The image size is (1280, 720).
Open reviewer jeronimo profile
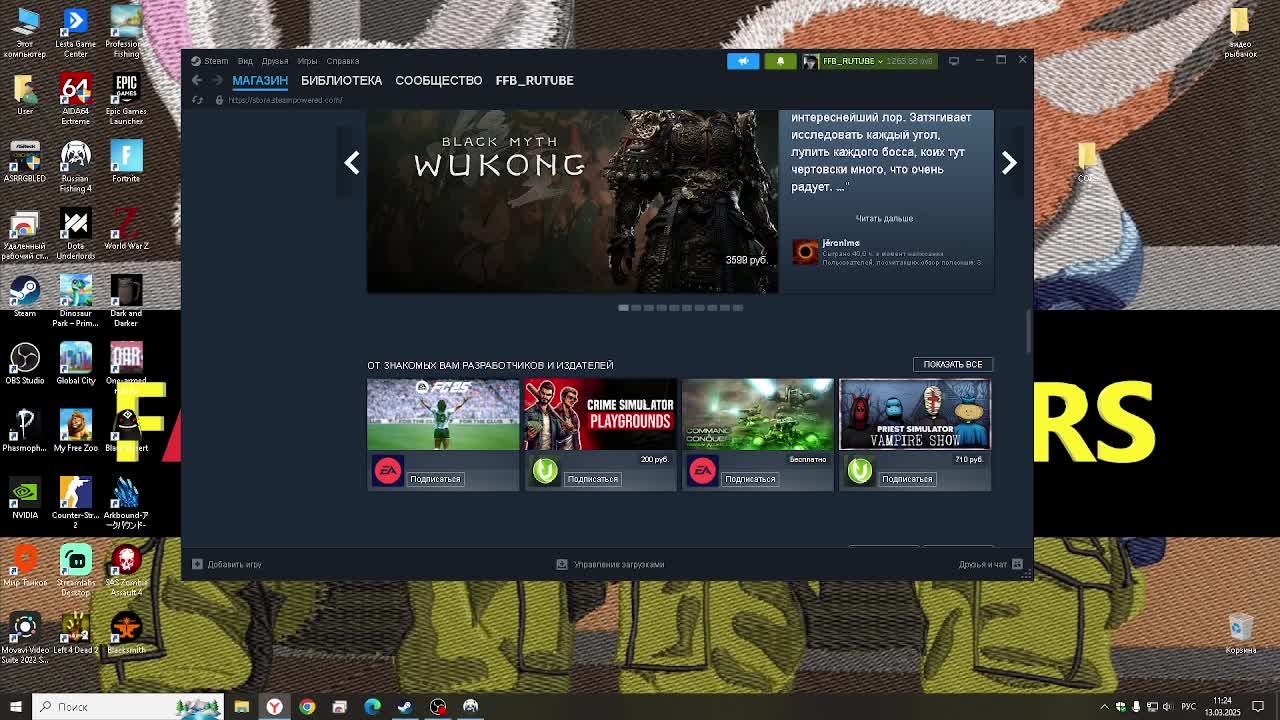coord(840,243)
